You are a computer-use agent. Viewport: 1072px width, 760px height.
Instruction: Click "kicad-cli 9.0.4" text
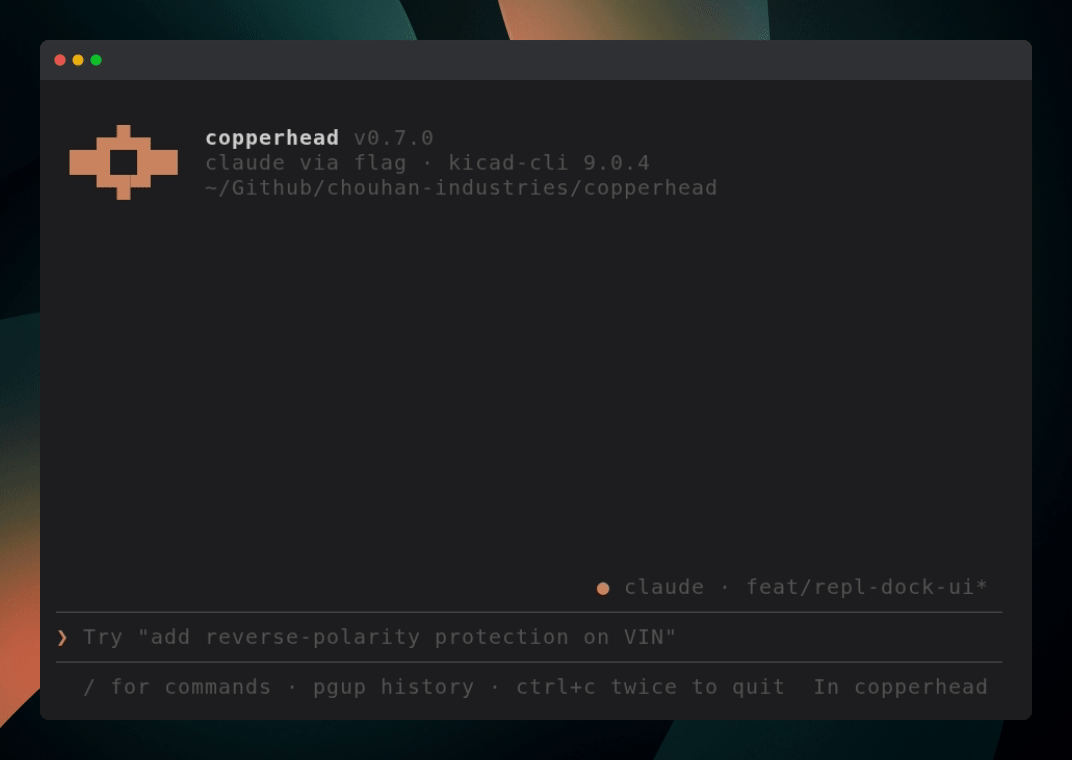click(x=549, y=163)
